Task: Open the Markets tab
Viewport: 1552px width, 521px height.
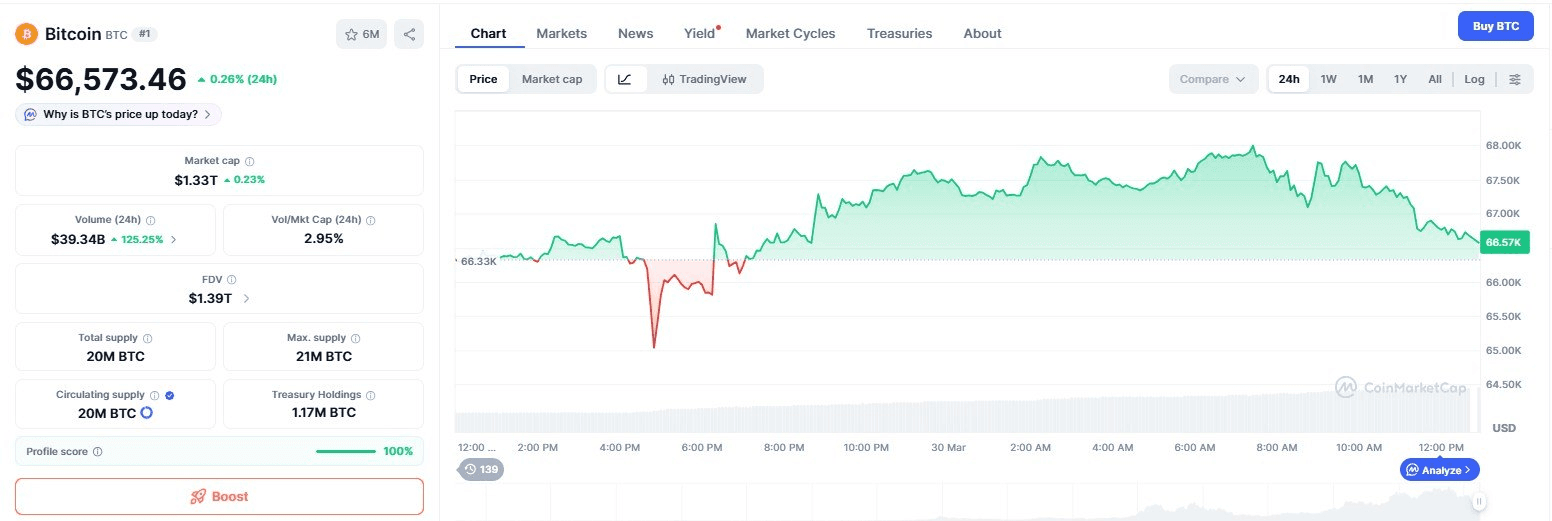Action: click(x=562, y=33)
